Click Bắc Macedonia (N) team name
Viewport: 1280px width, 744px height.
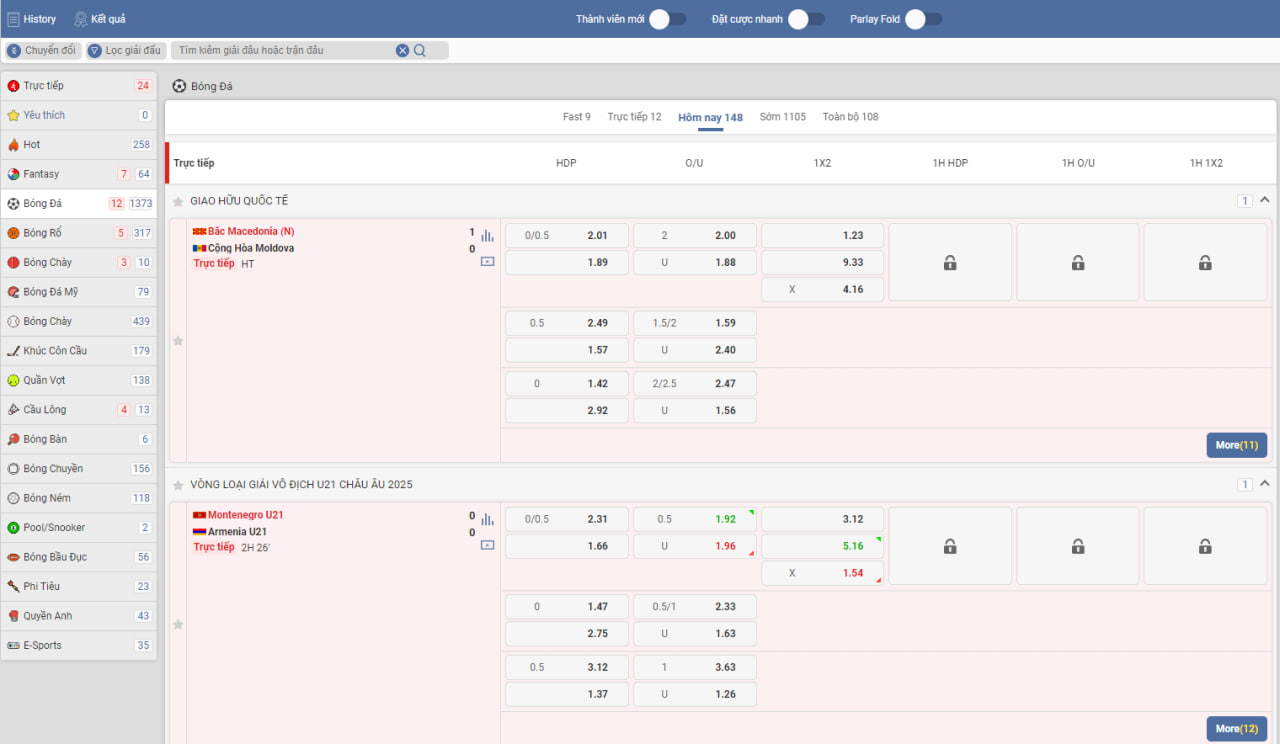(251, 231)
